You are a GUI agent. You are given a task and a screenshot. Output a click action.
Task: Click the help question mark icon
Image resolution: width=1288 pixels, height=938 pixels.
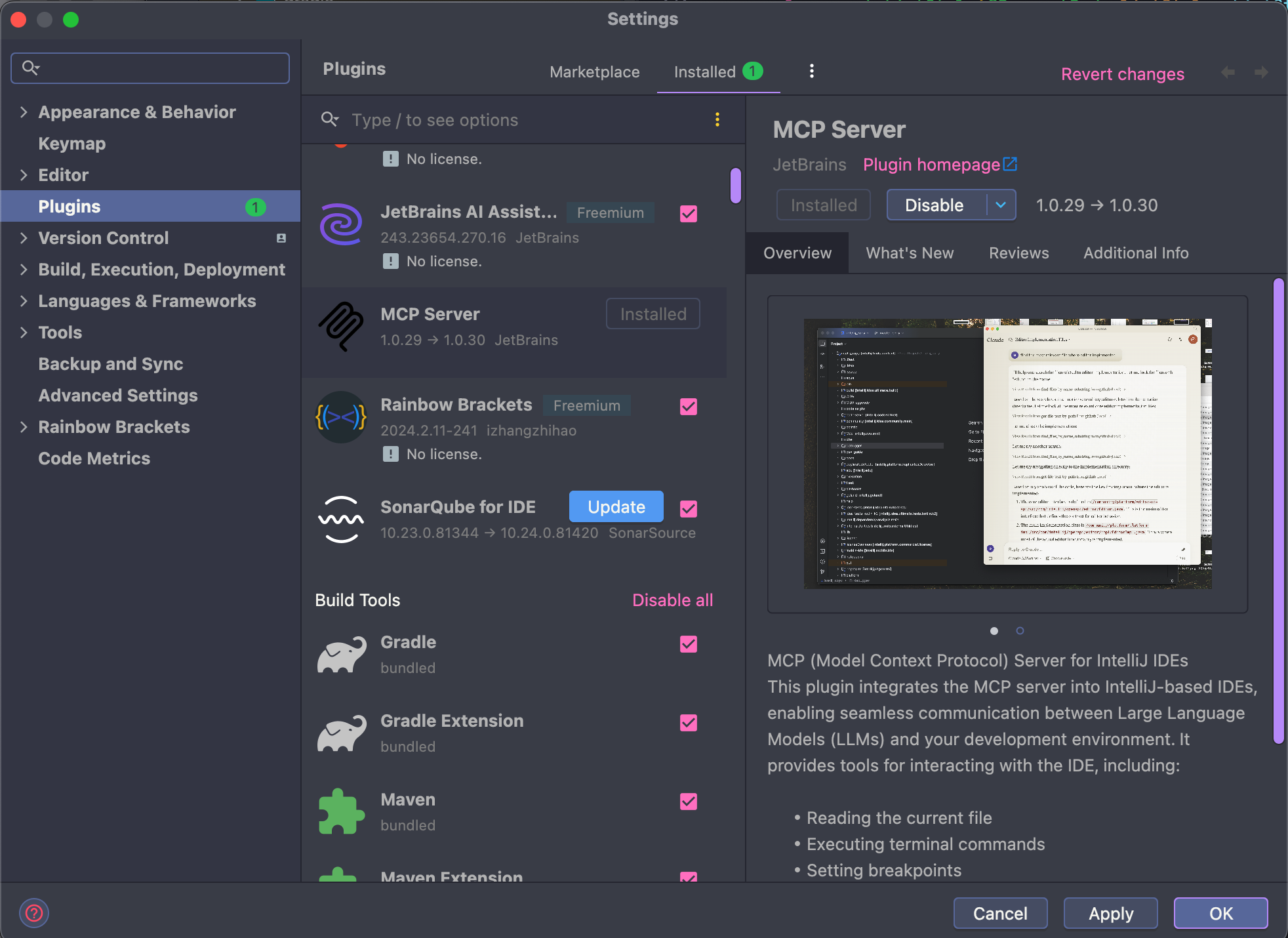[34, 912]
